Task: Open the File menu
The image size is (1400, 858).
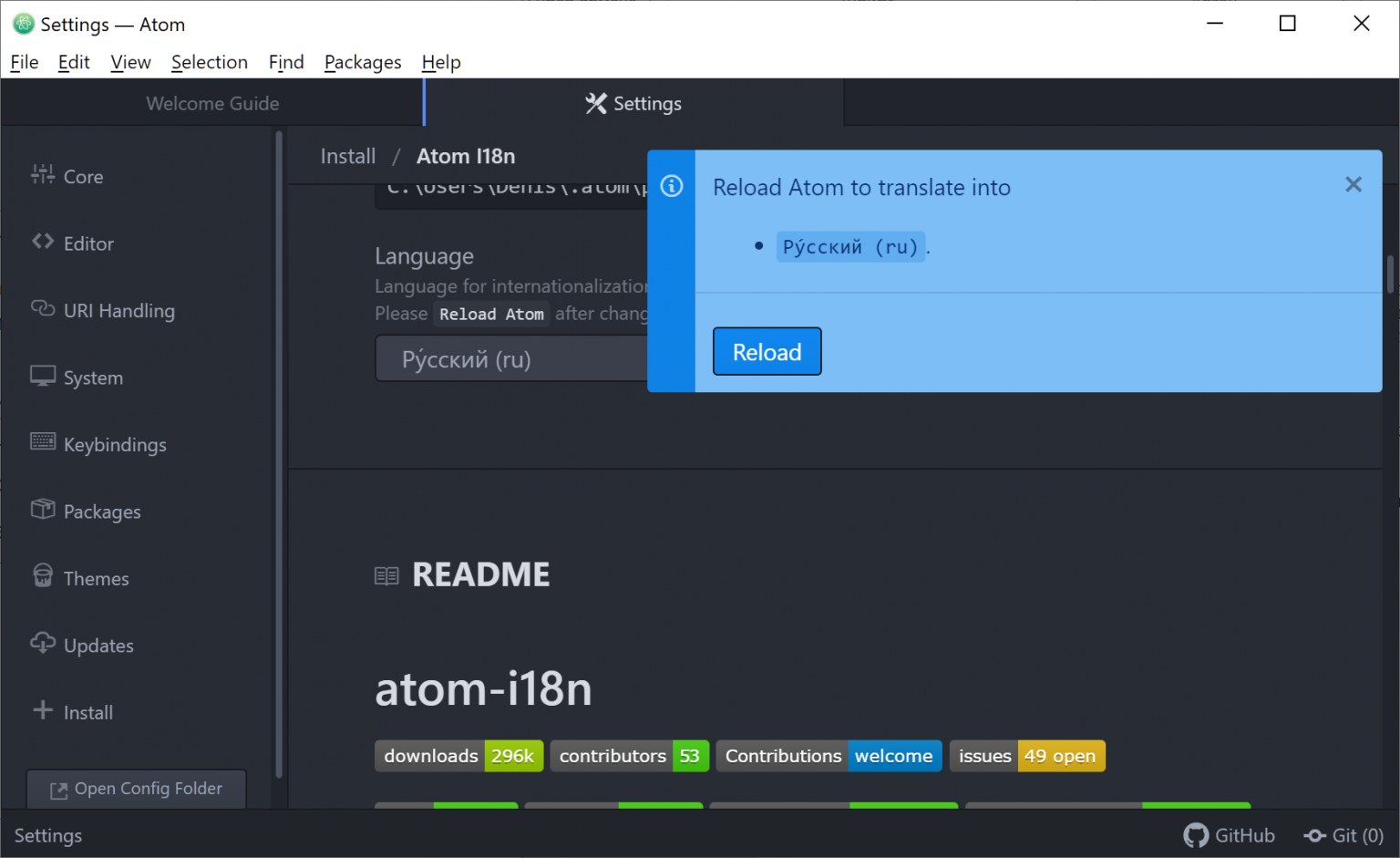Action: click(x=25, y=62)
